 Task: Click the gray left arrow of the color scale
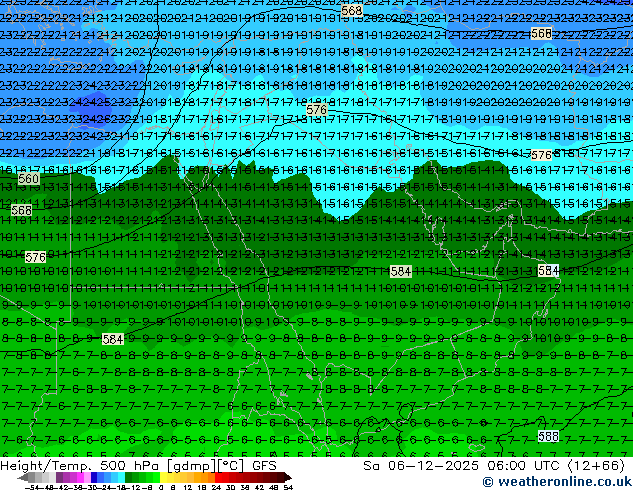pos(23,478)
